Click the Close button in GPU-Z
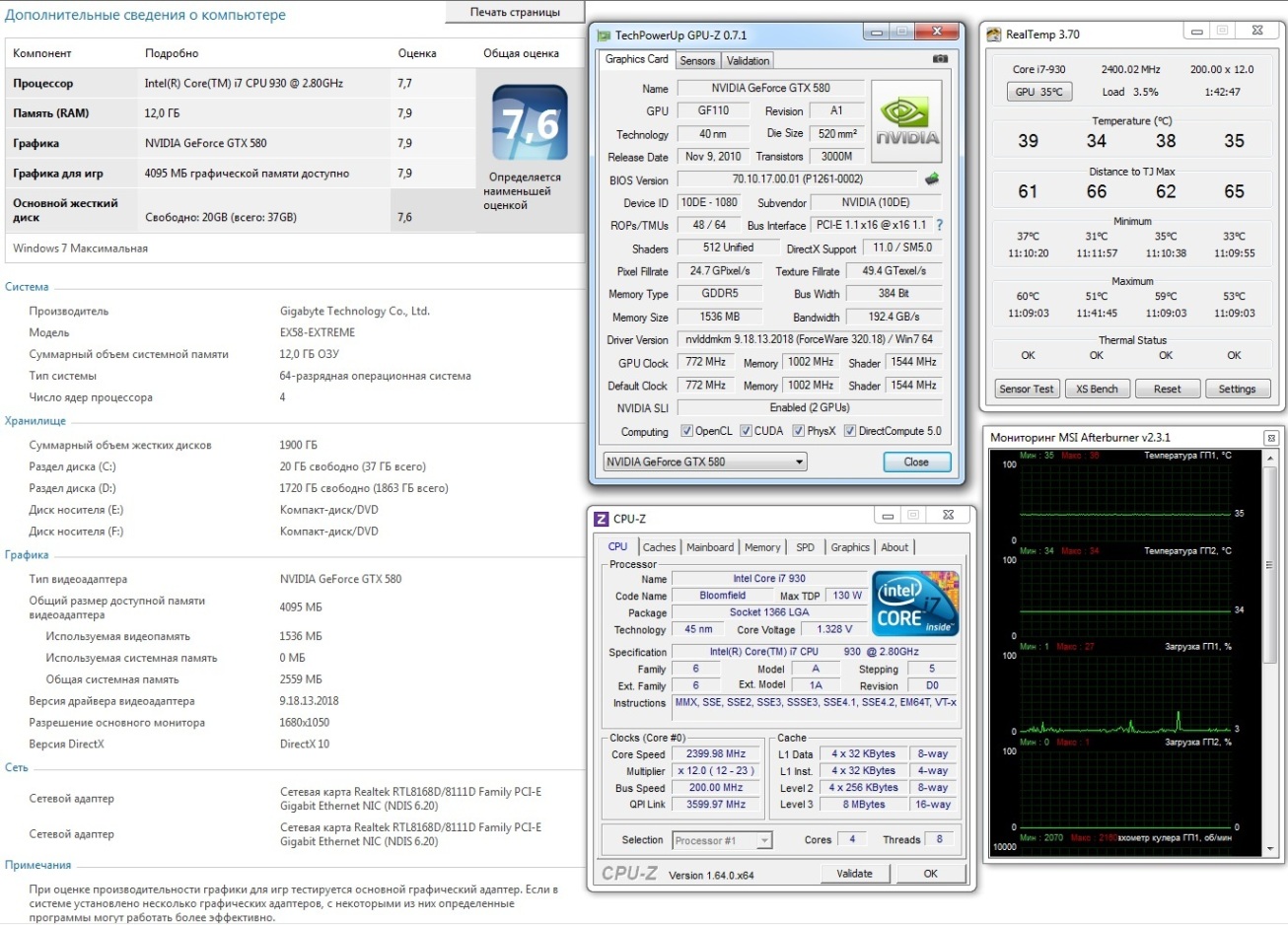Image resolution: width=1288 pixels, height=925 pixels. (x=916, y=462)
